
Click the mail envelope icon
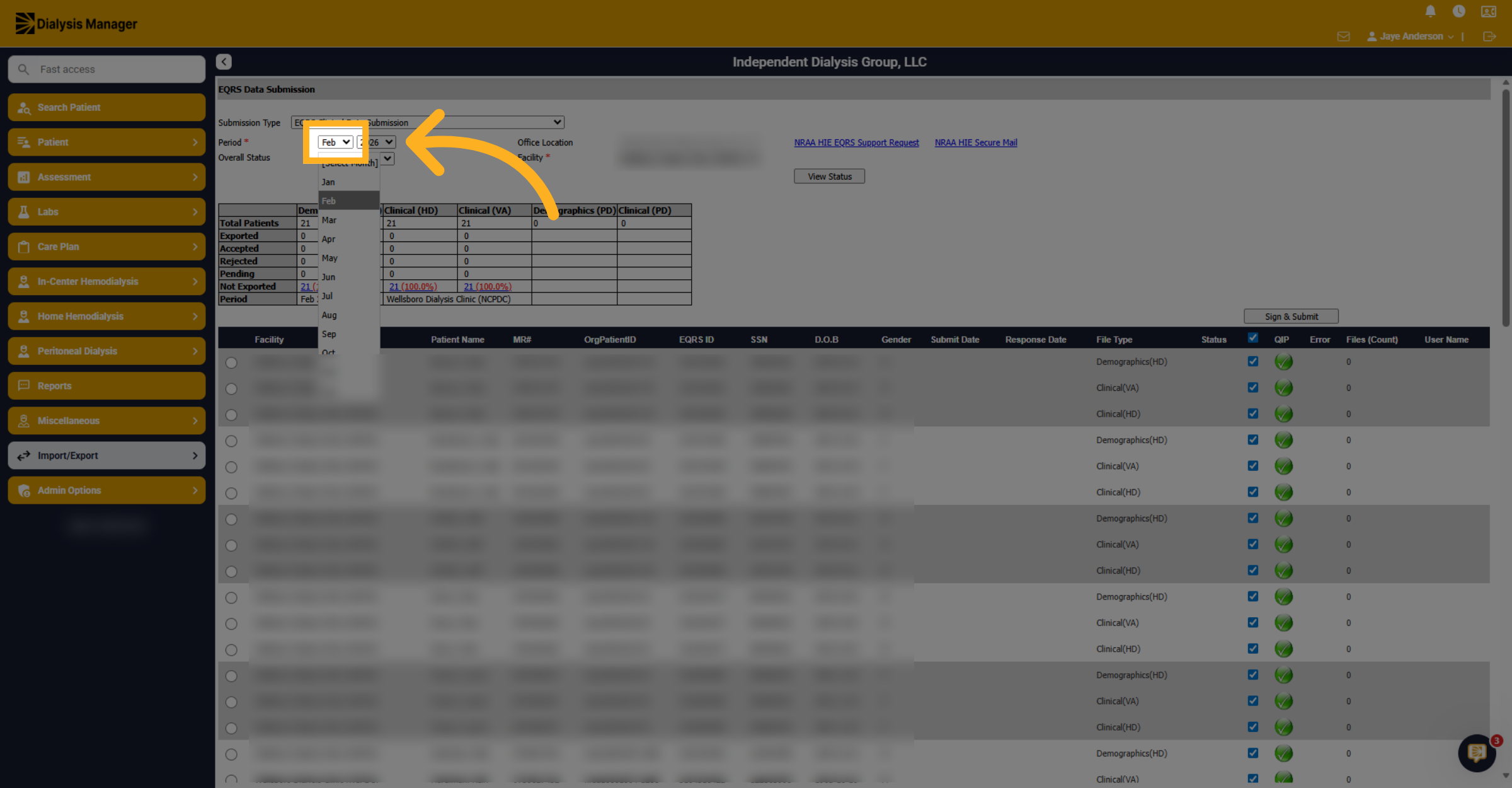click(1343, 37)
